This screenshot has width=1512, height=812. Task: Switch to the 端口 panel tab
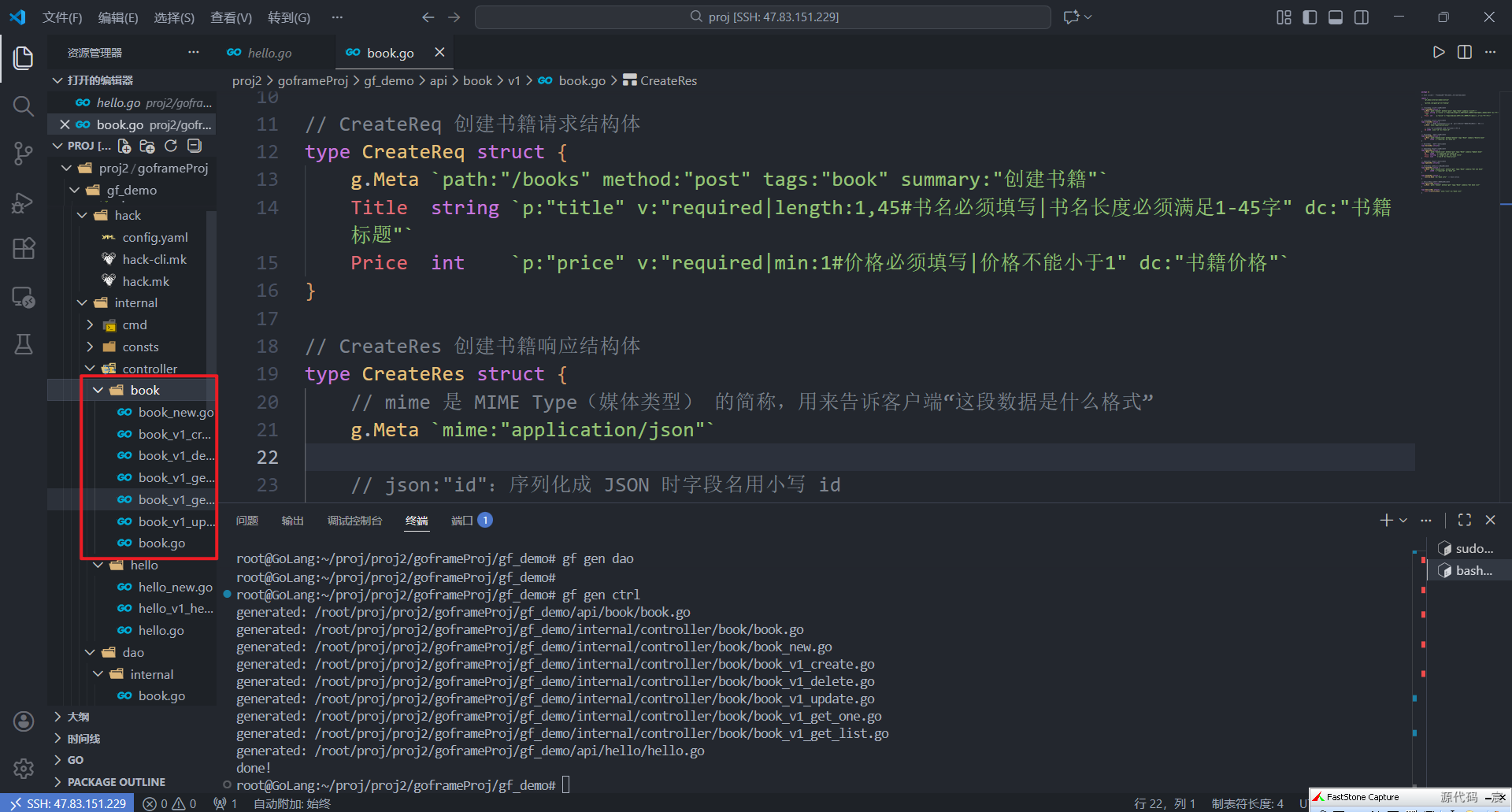pyautogui.click(x=471, y=521)
